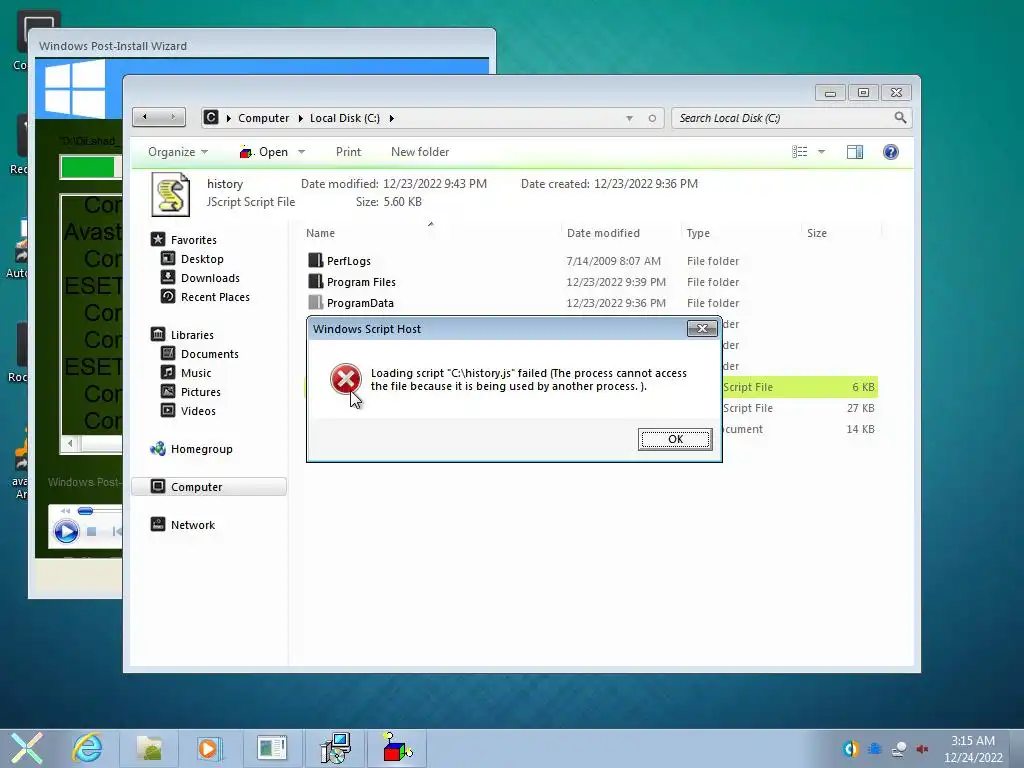Click the Forward arrow in Explorer
1024x768 pixels.
click(172, 118)
